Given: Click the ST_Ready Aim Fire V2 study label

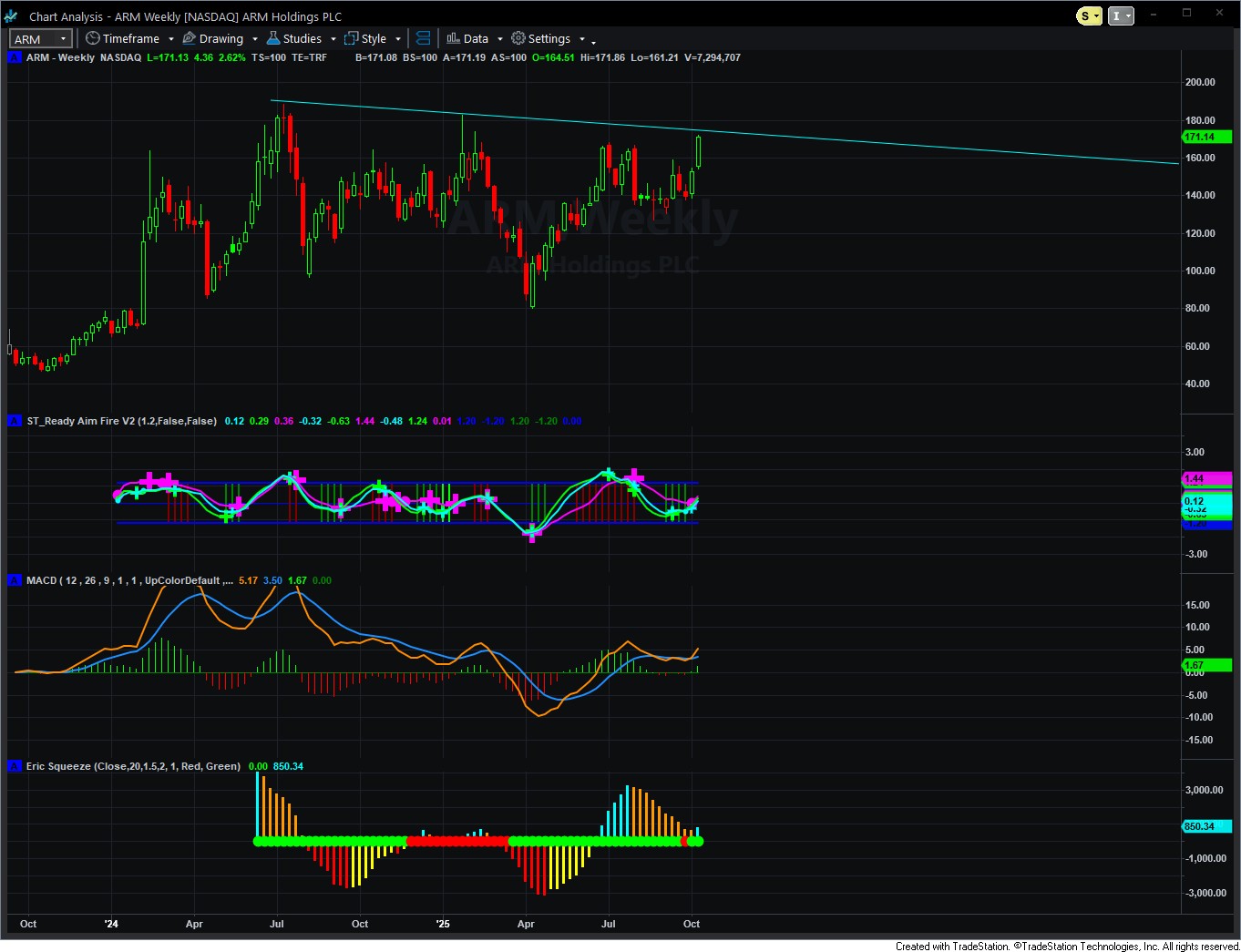Looking at the screenshot, I should pyautogui.click(x=121, y=421).
